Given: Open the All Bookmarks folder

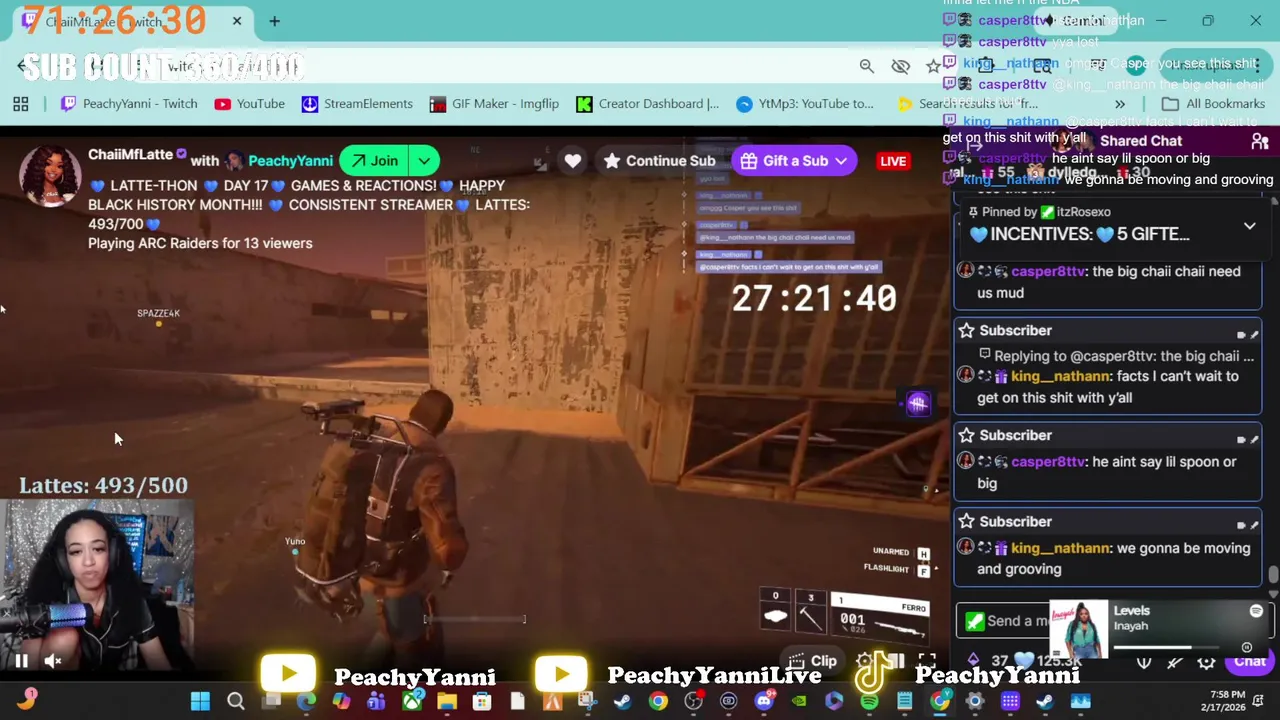Looking at the screenshot, I should point(1213,104).
